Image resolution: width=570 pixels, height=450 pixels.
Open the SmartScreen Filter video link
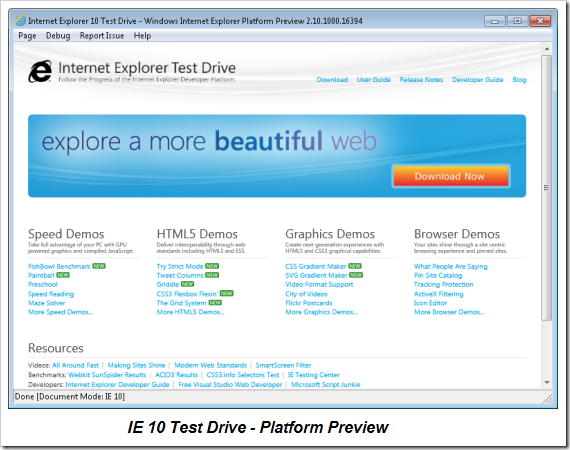(283, 365)
